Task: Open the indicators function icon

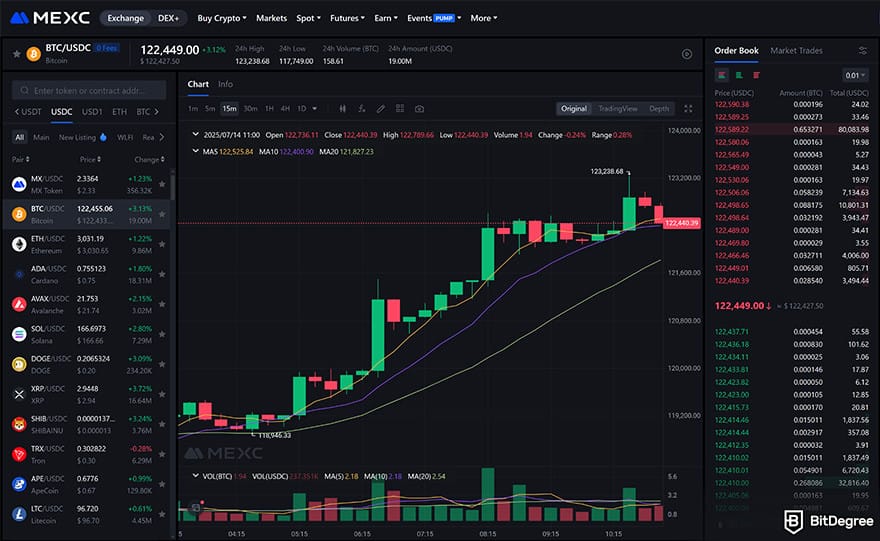Action: 361,109
